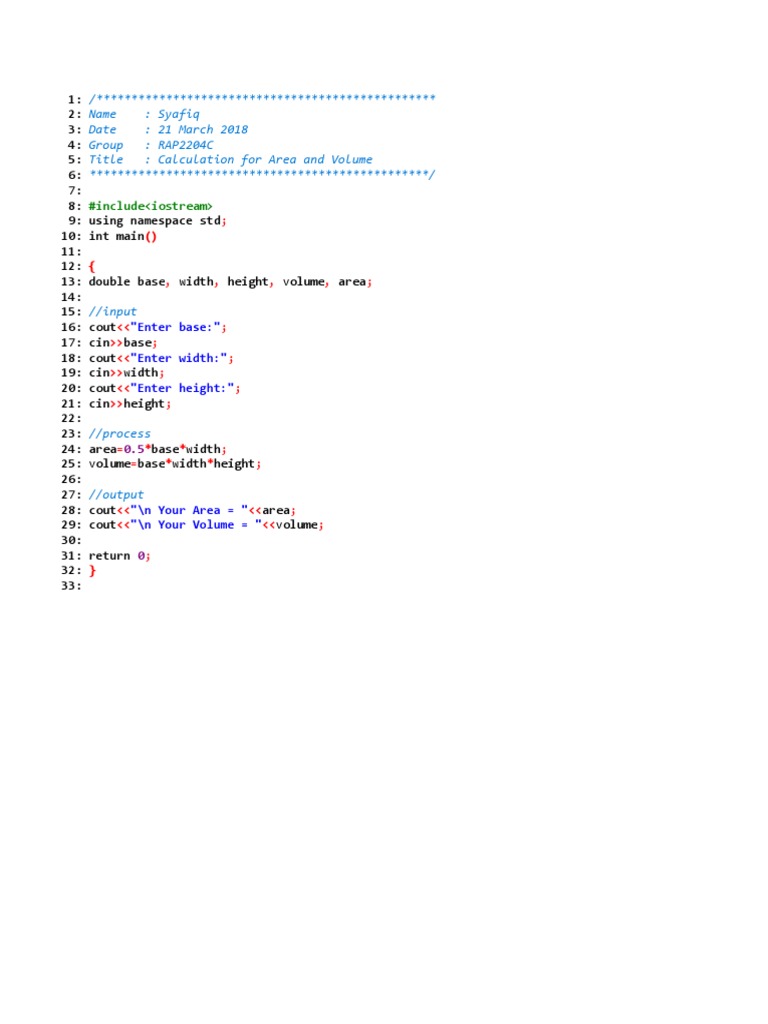The width and height of the screenshot is (768, 1024).
Task: Click the 'Your Volume =' cout line
Action: (x=206, y=525)
